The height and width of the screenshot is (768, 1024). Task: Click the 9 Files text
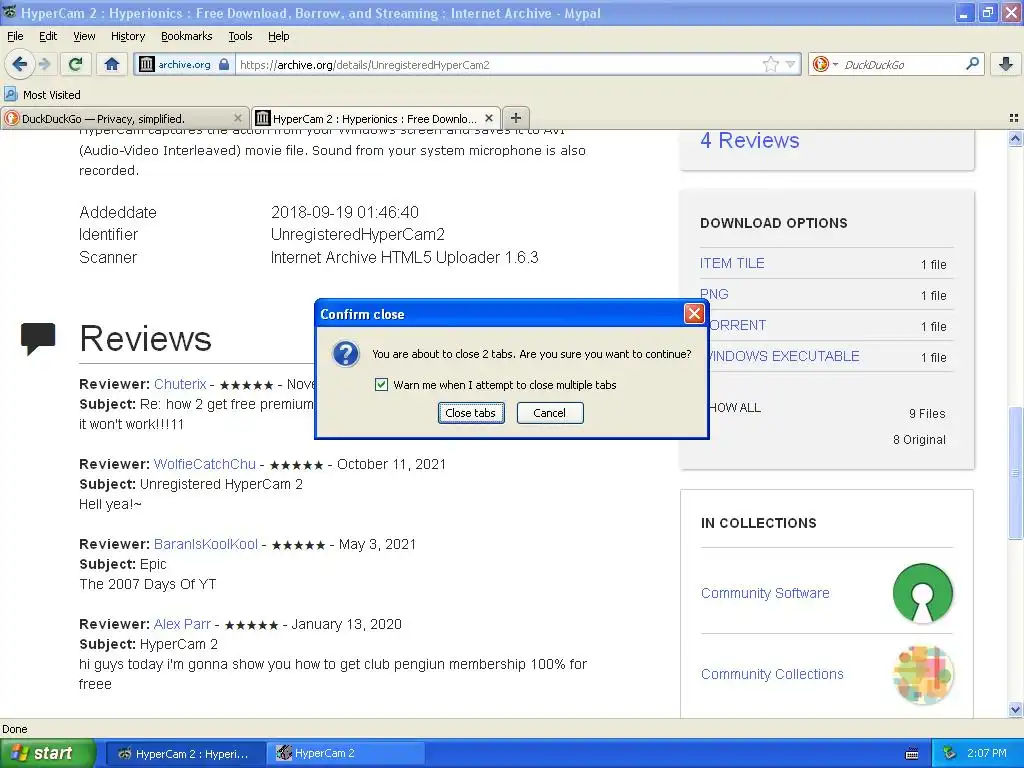[x=927, y=413]
